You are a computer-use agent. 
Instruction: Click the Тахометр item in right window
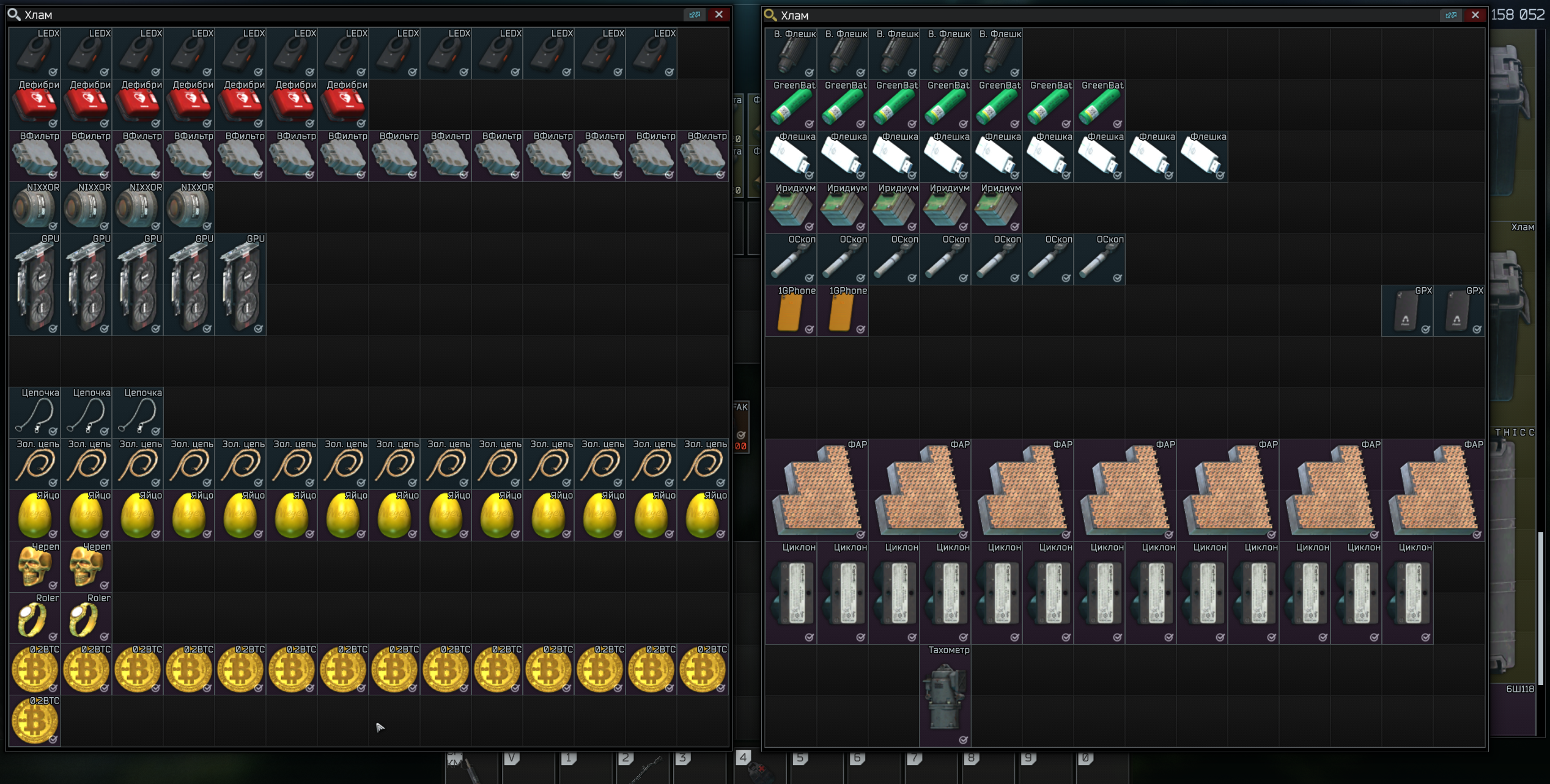pos(945,697)
